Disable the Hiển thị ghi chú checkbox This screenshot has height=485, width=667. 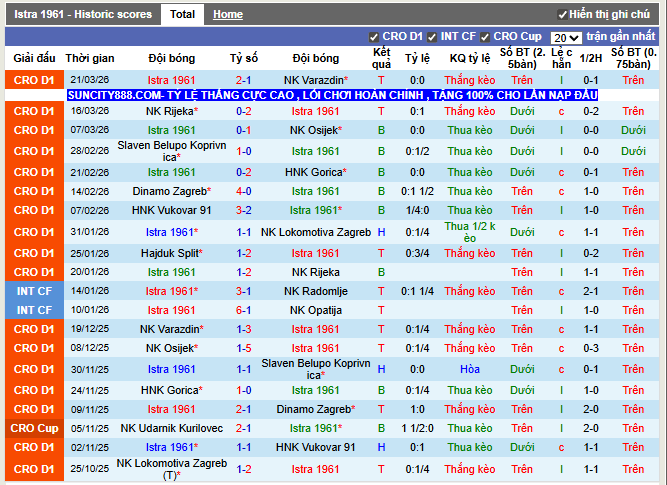563,15
